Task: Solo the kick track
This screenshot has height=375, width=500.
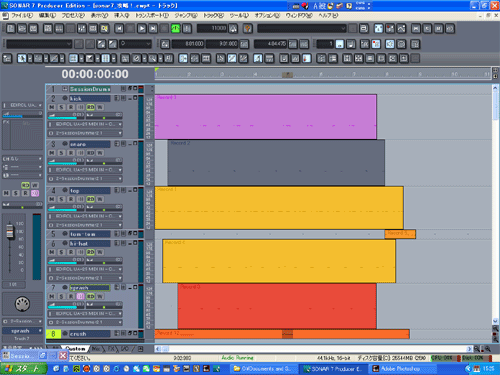Action: (61, 107)
